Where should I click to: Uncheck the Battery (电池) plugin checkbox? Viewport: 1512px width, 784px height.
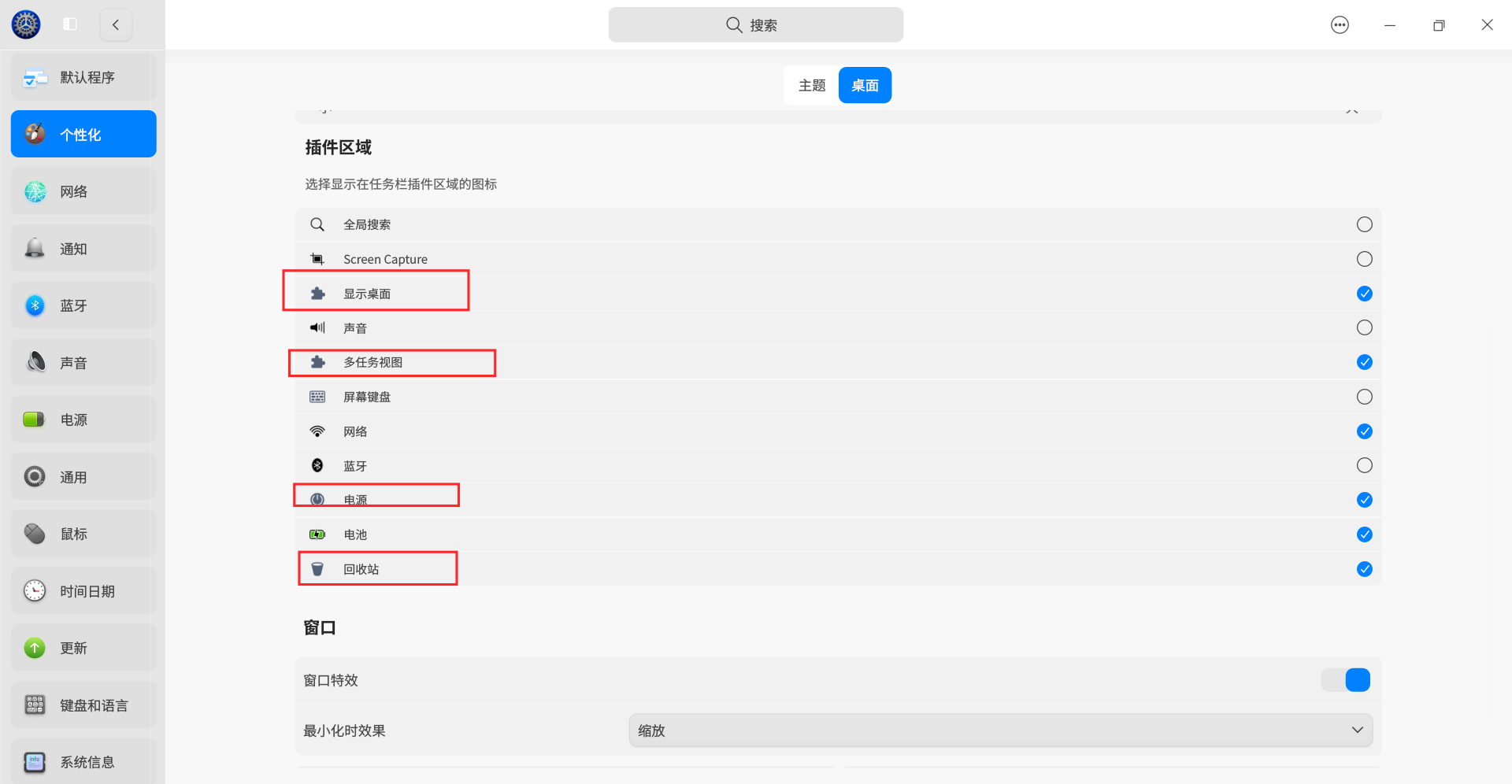(x=1365, y=534)
